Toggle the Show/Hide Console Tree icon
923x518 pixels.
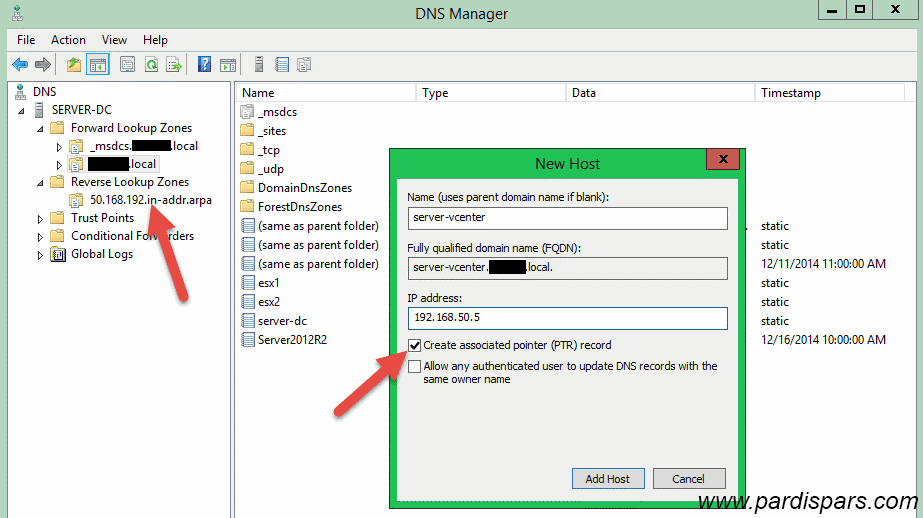[x=97, y=65]
